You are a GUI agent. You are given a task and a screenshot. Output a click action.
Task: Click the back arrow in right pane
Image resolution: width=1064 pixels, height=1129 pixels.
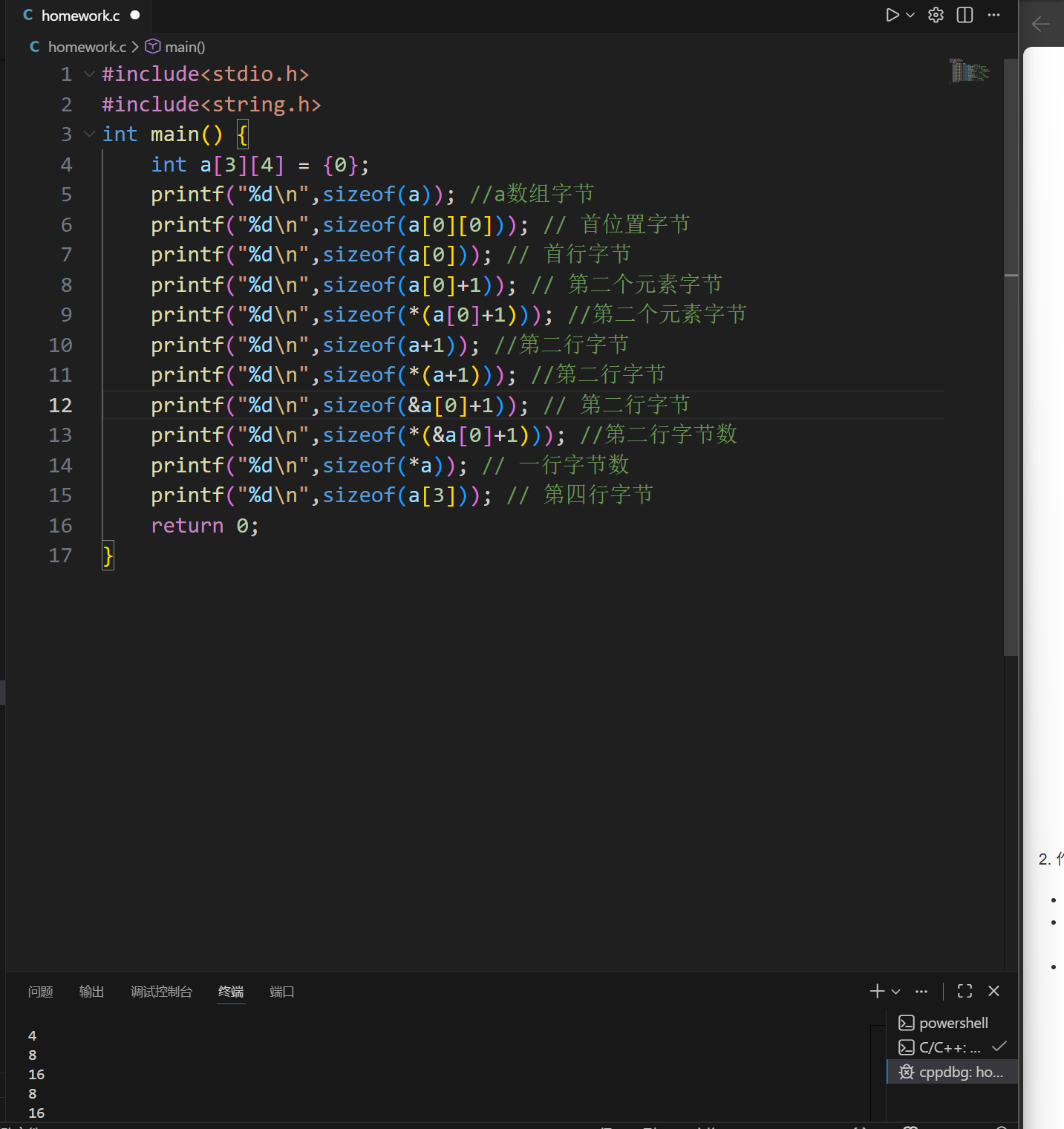pyautogui.click(x=1041, y=25)
